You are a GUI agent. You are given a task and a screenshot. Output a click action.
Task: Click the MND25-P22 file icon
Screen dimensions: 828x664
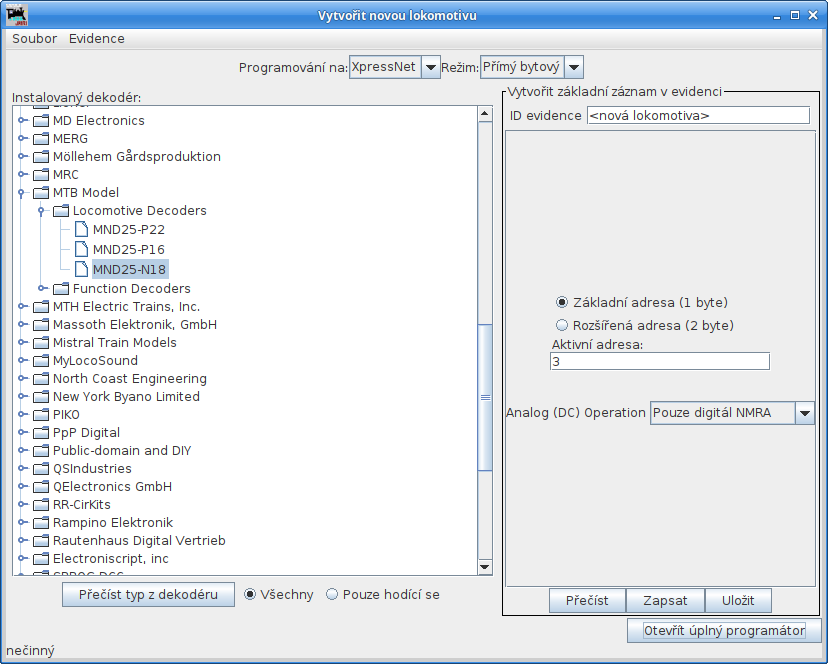tap(81, 230)
